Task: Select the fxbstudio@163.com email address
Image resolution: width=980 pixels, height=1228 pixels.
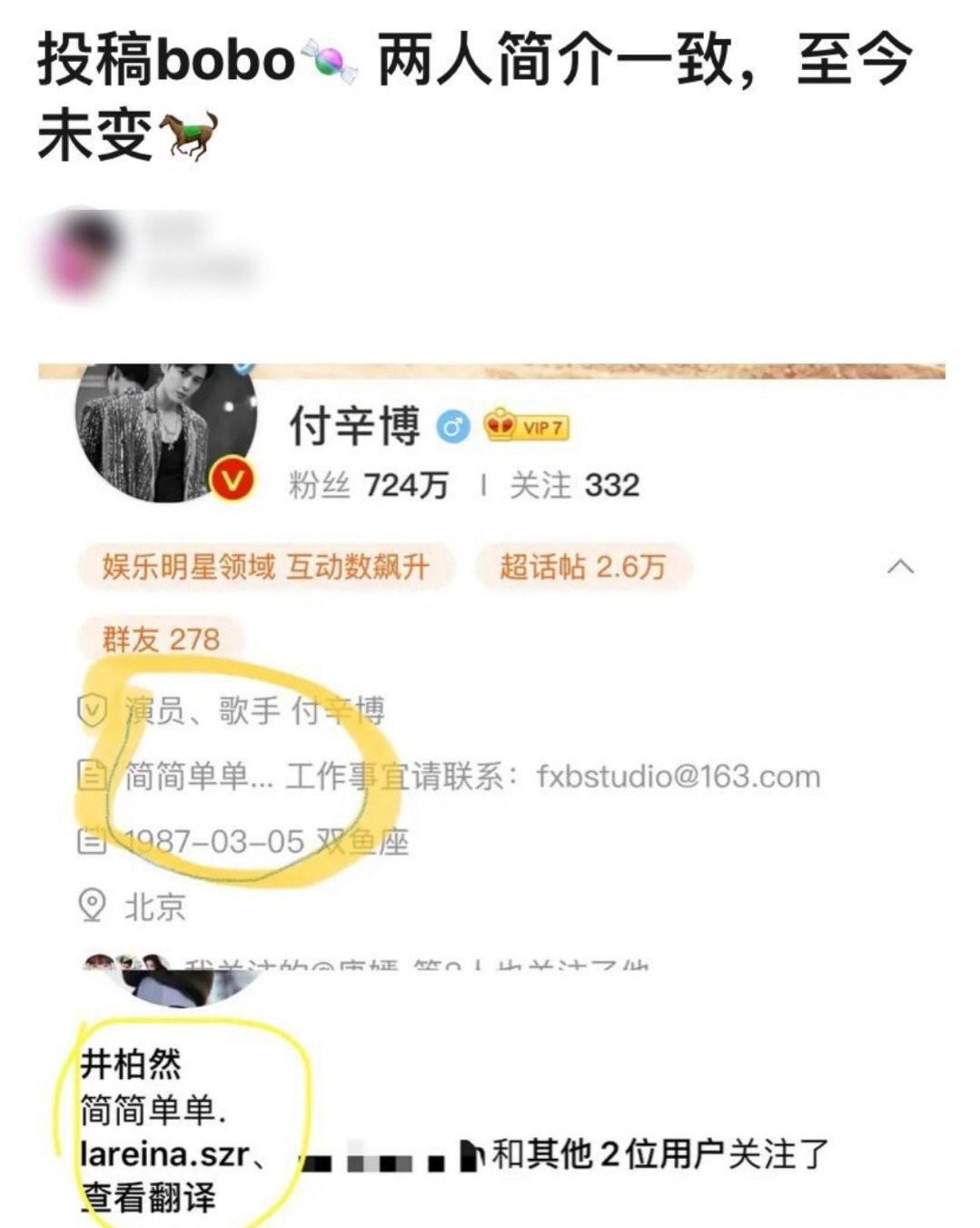Action: click(x=678, y=777)
